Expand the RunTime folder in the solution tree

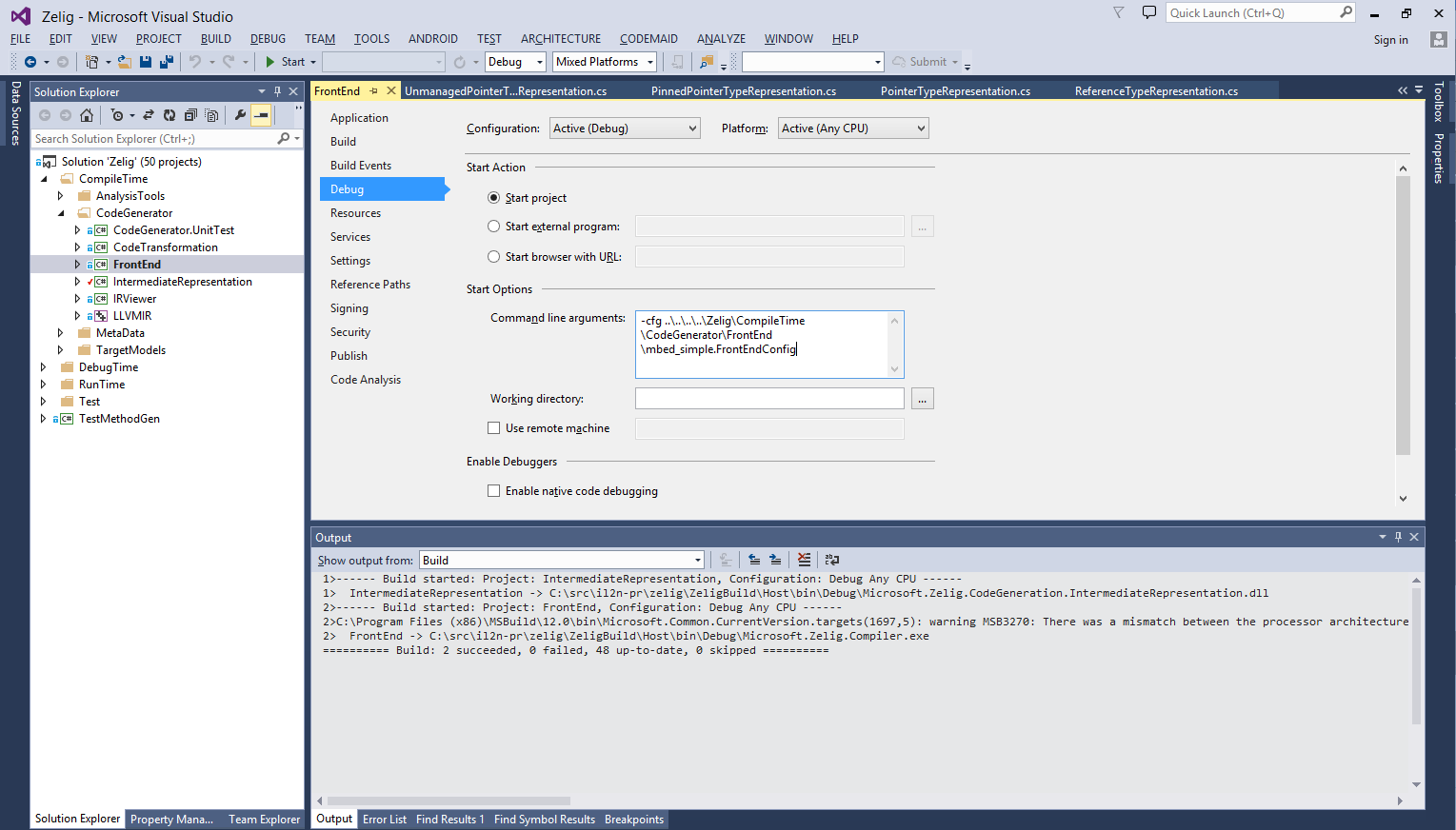click(x=44, y=385)
